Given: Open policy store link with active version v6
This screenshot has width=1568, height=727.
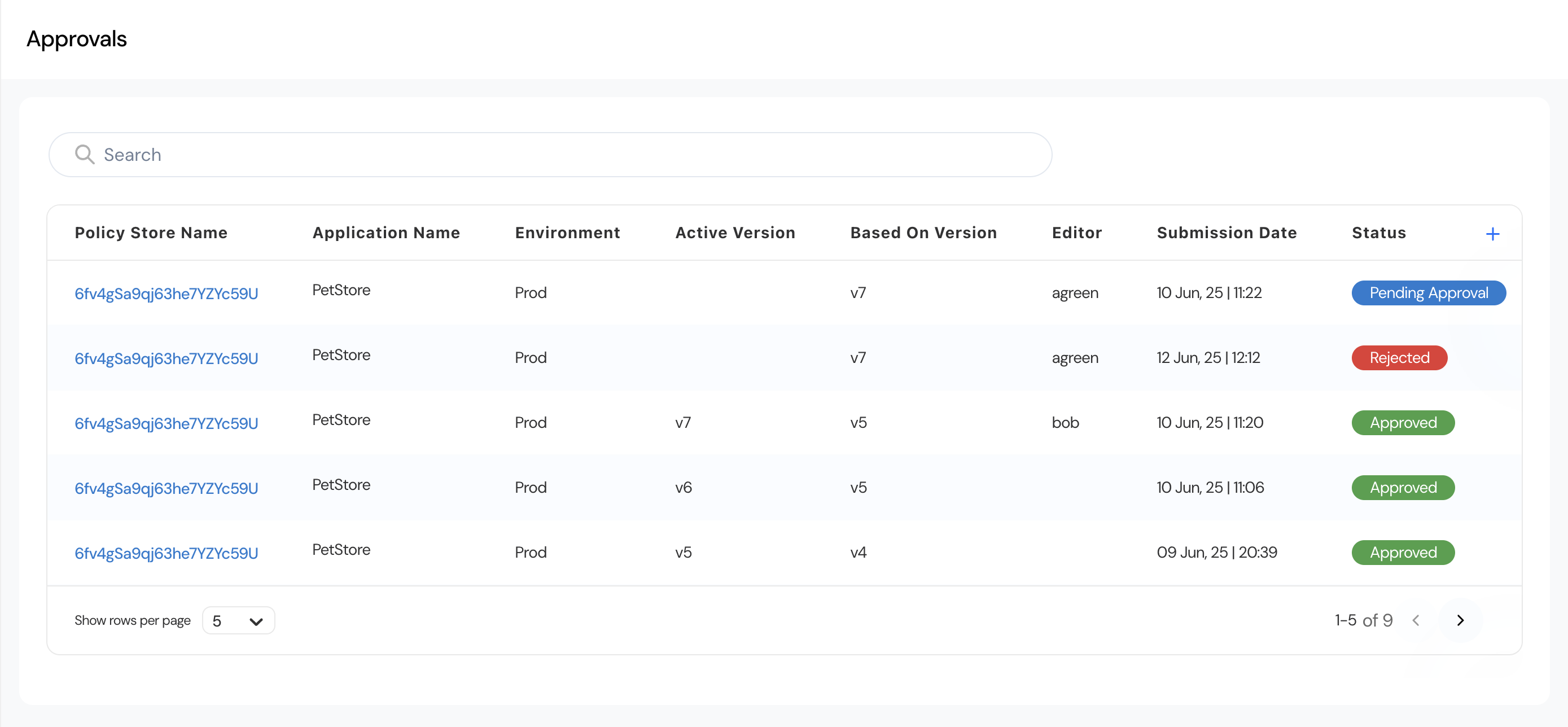Looking at the screenshot, I should (166, 488).
